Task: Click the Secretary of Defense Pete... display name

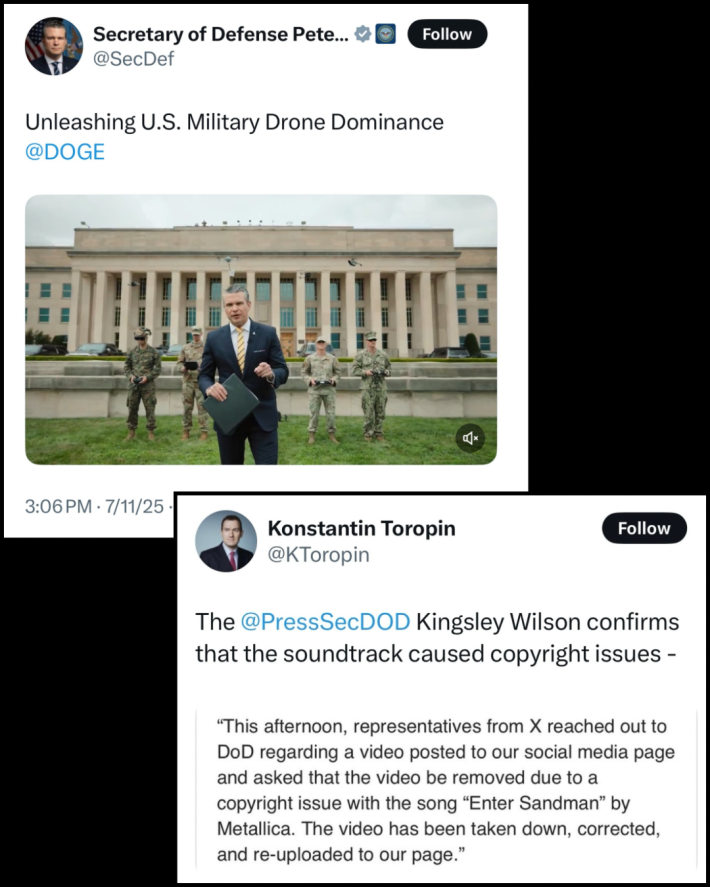Action: click(x=221, y=34)
